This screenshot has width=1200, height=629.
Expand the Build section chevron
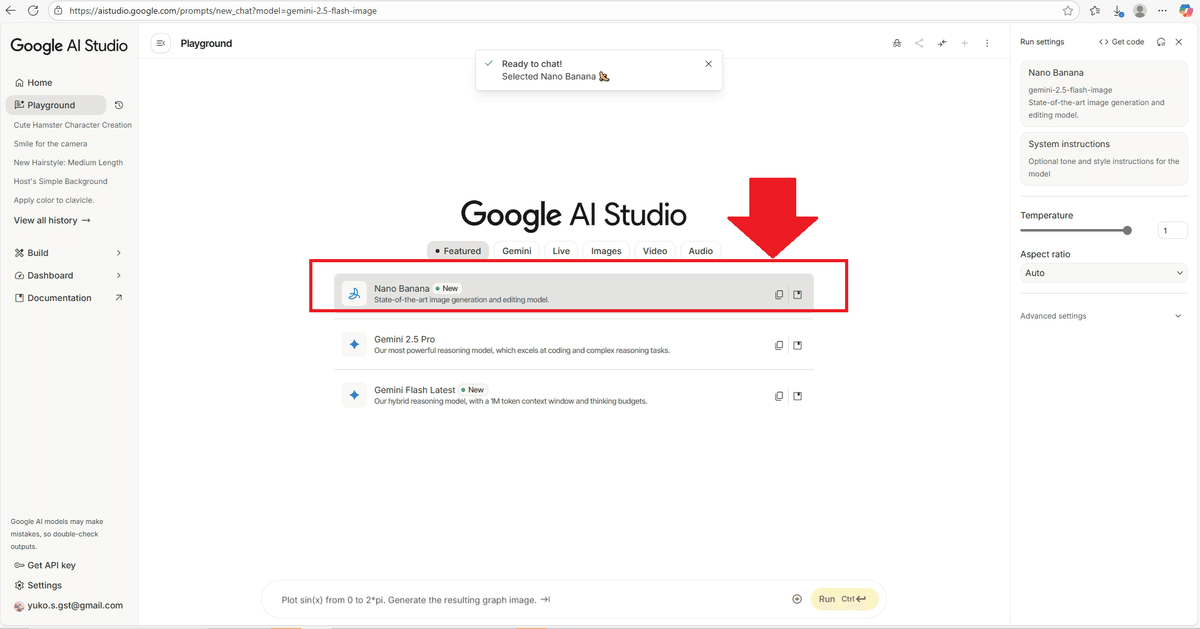119,253
